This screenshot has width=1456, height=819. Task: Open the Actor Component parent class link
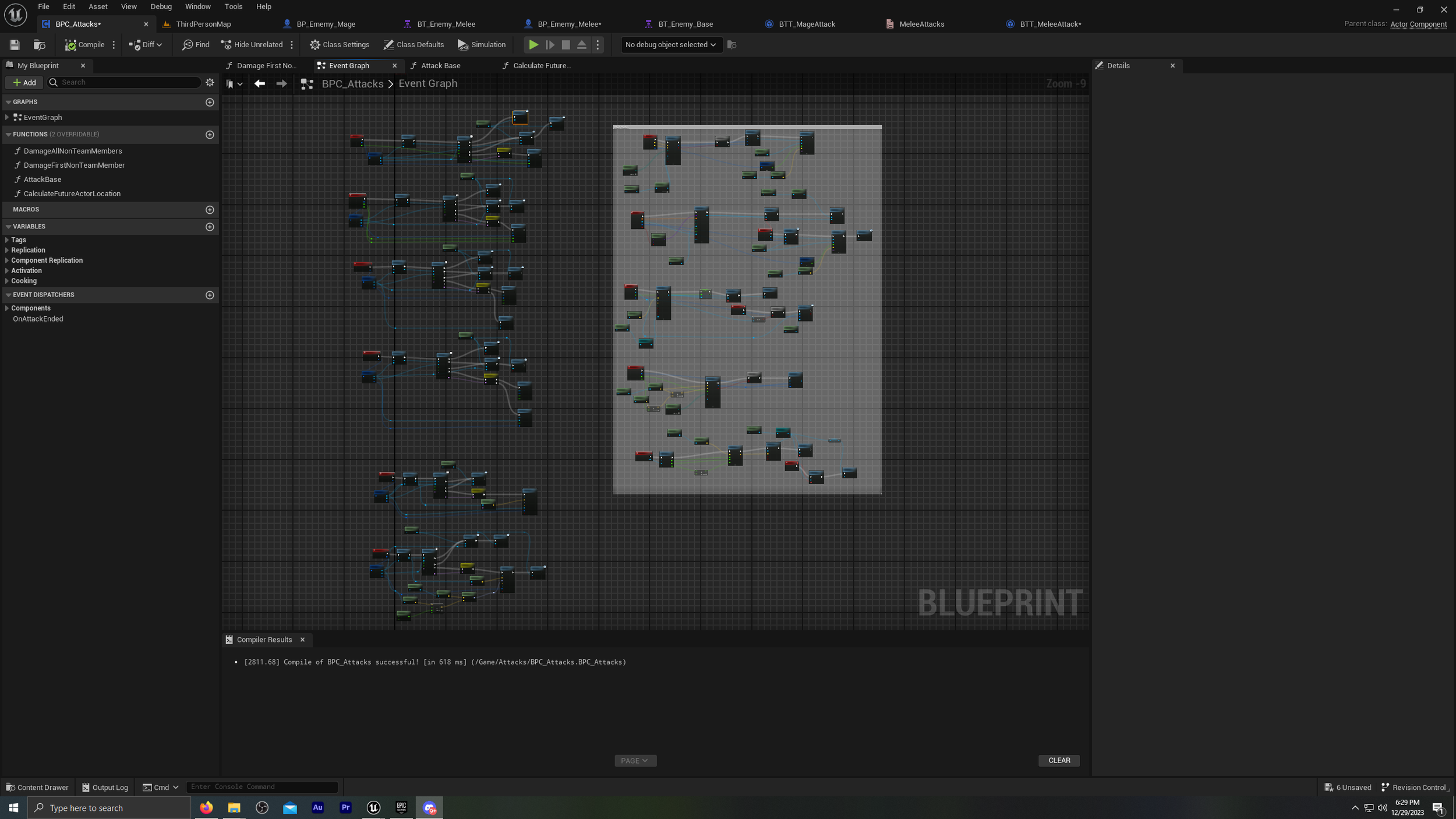click(1418, 24)
